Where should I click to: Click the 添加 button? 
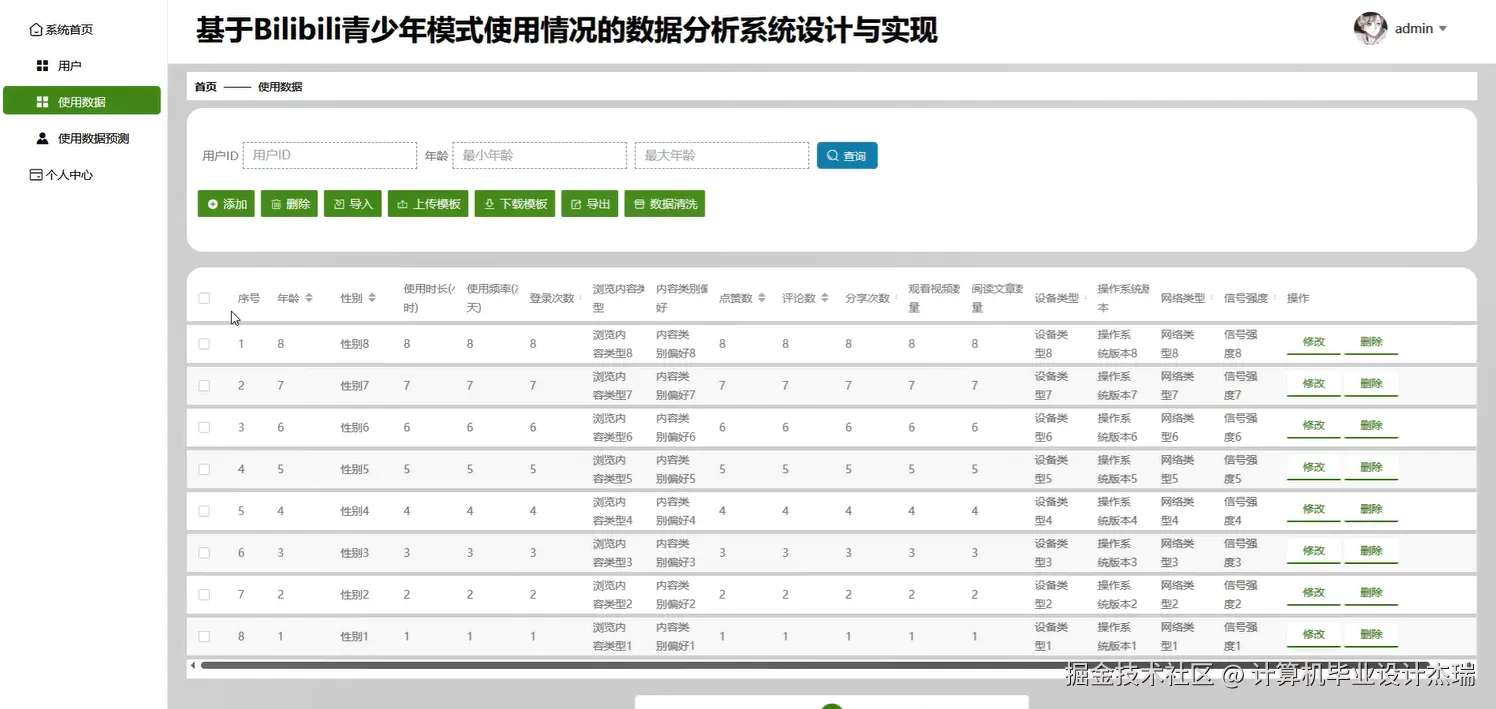[227, 204]
